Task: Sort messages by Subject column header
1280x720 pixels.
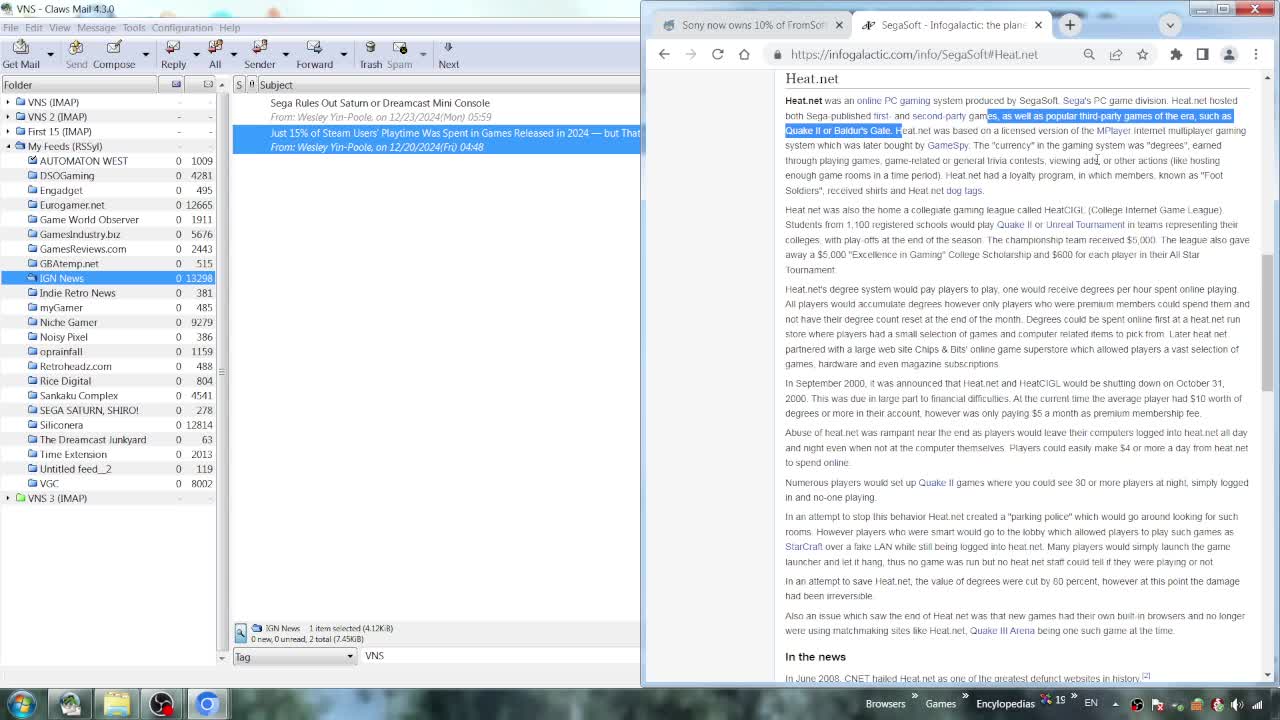Action: point(449,85)
